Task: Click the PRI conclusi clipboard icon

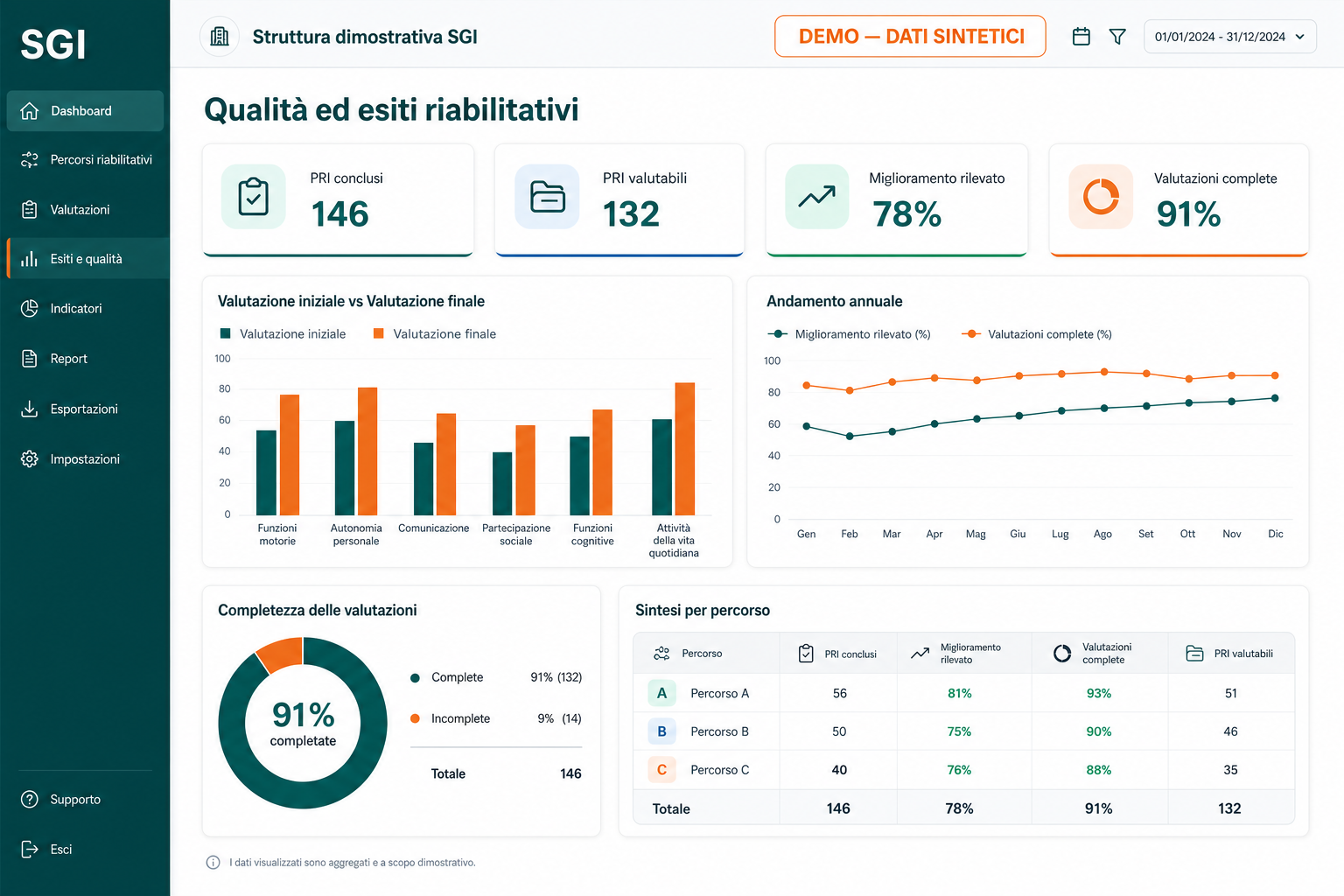Action: click(x=254, y=197)
